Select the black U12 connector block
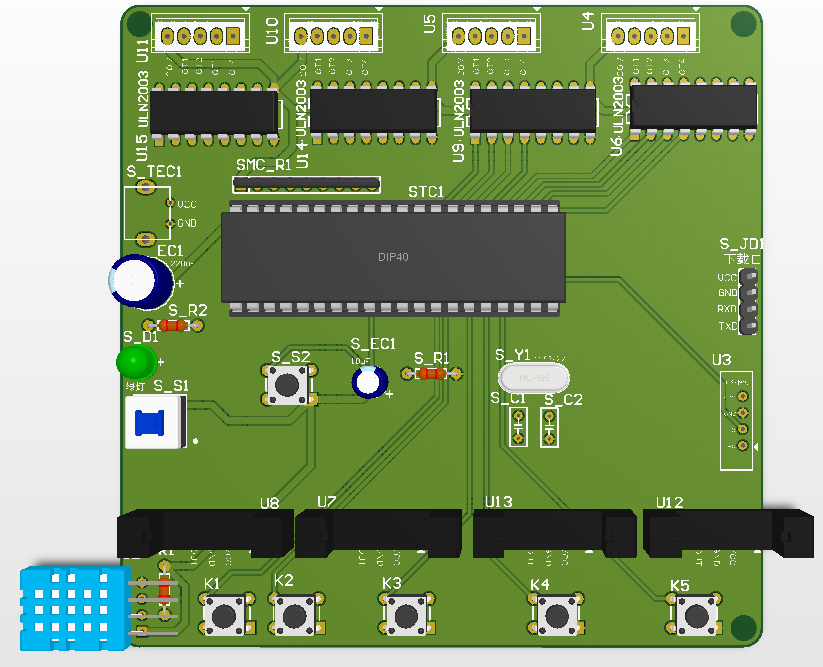Image resolution: width=823 pixels, height=667 pixels. 729,533
